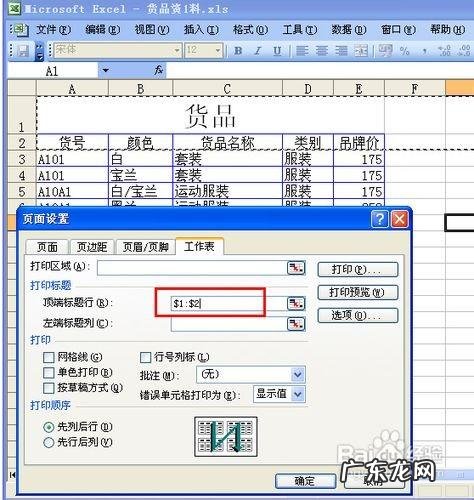The height and width of the screenshot is (500, 474).
Task: Select 先行后列 radio button
Action: [x=49, y=442]
